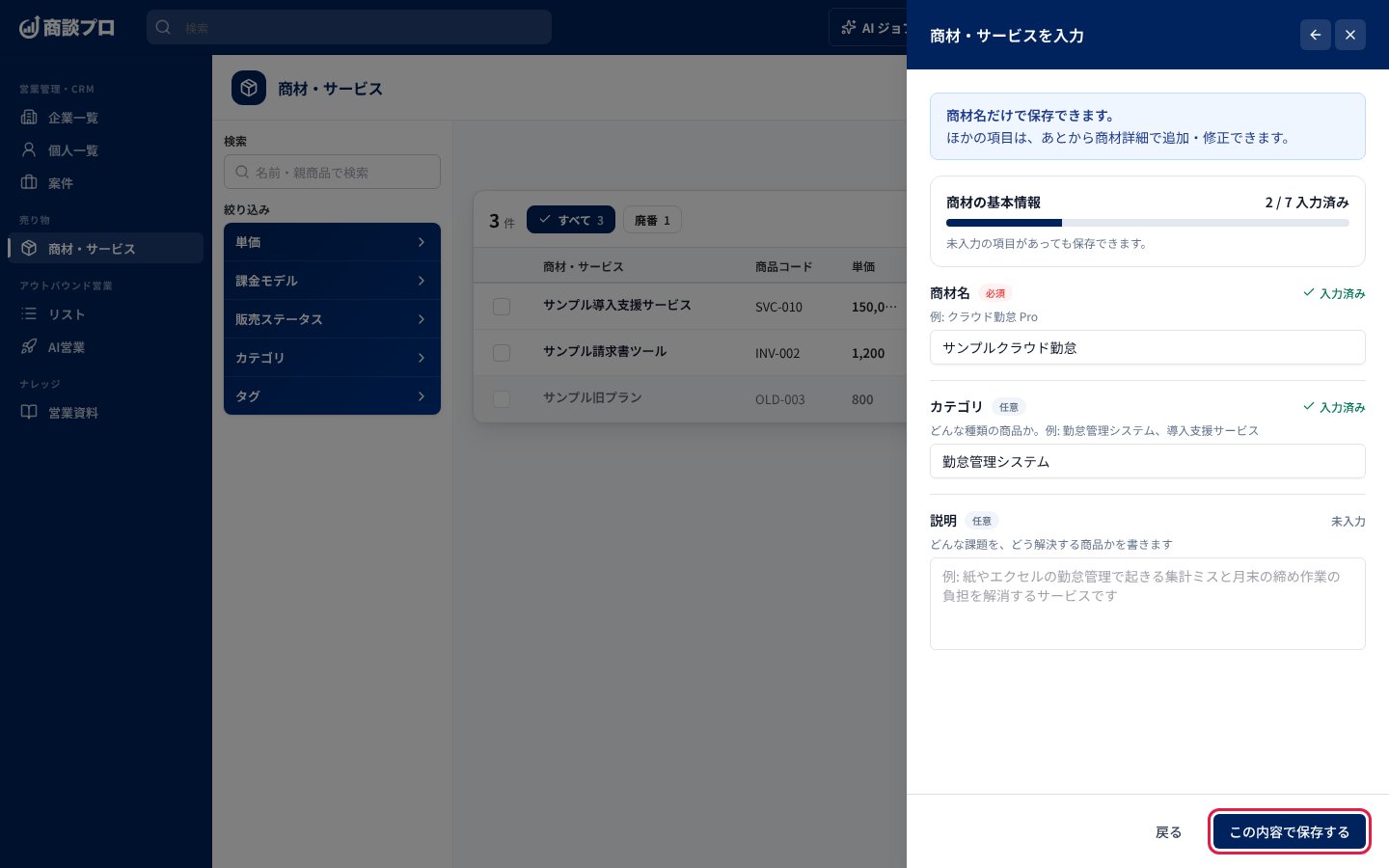Screen dimensions: 1389x868
Task: Click the 営業資料 book icon
Action: coord(29,413)
